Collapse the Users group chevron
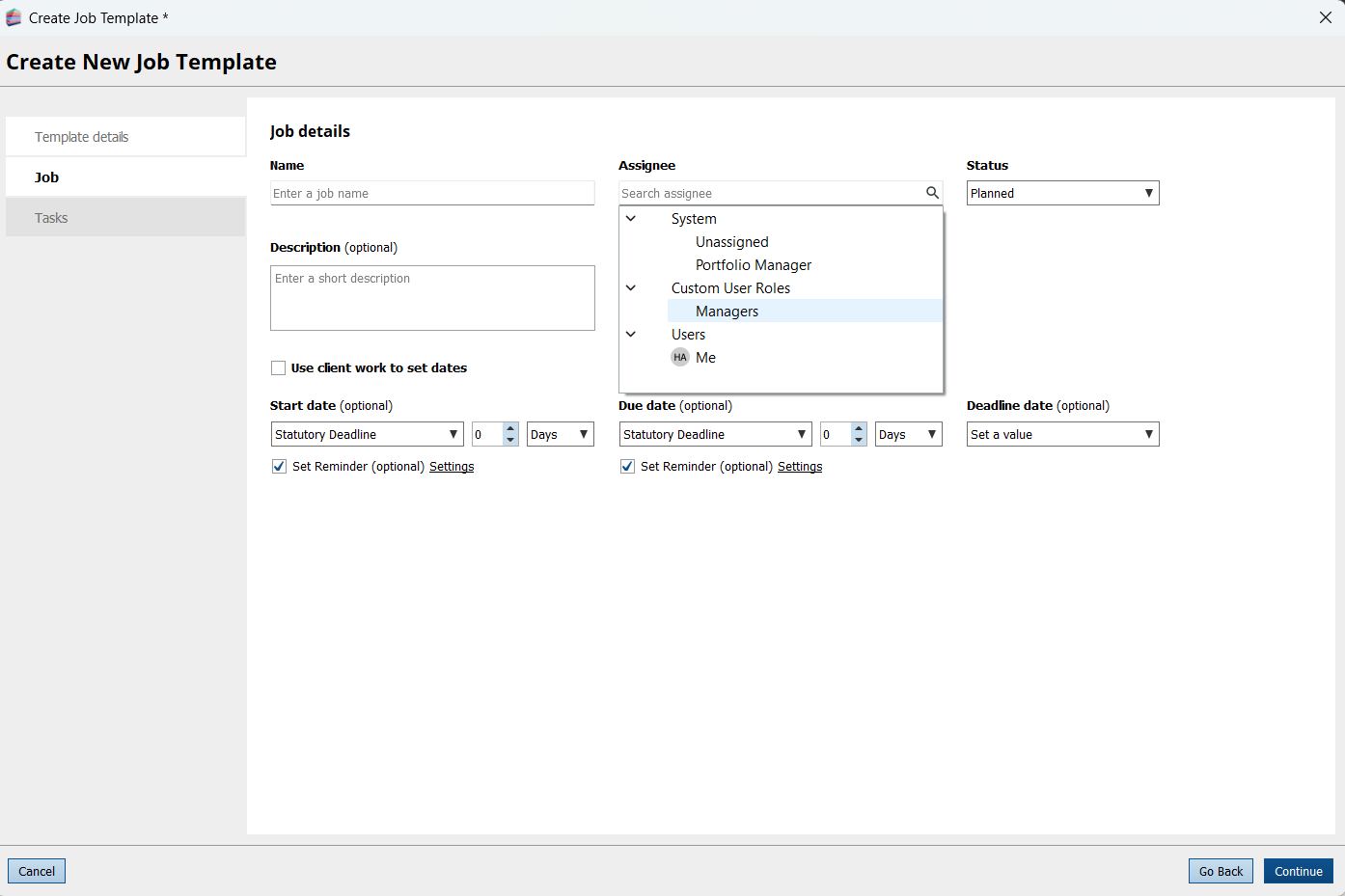1345x896 pixels. [x=631, y=335]
